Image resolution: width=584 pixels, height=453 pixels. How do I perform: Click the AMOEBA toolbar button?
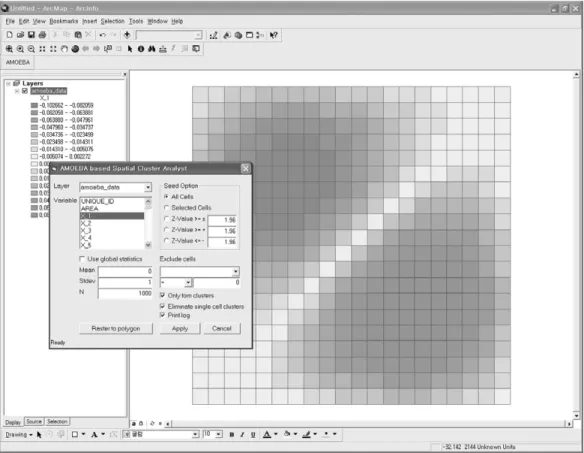pyautogui.click(x=18, y=62)
